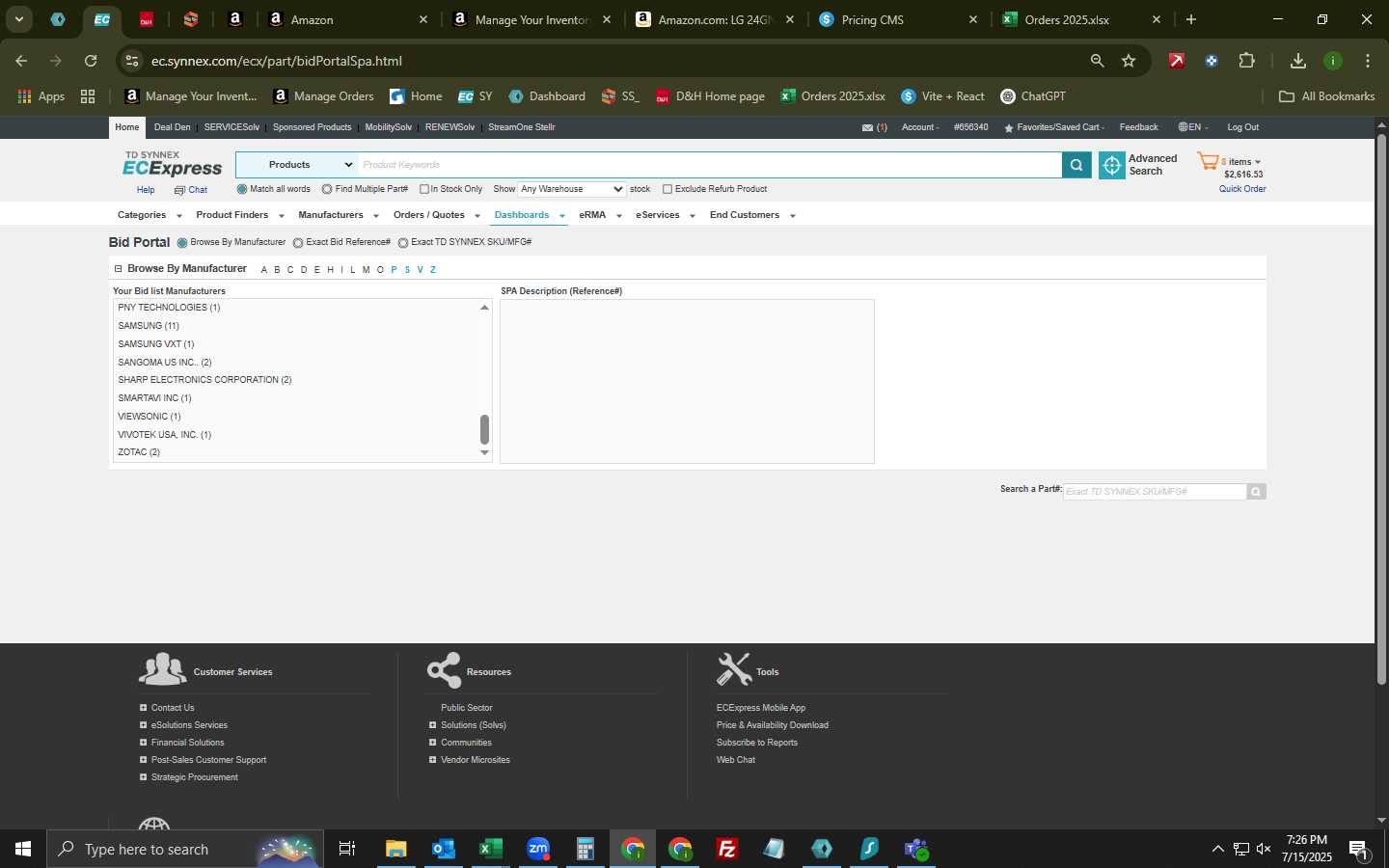This screenshot has width=1389, height=868.
Task: Select VIEWSONIC (1) in the manufacturer list
Action: tap(149, 417)
